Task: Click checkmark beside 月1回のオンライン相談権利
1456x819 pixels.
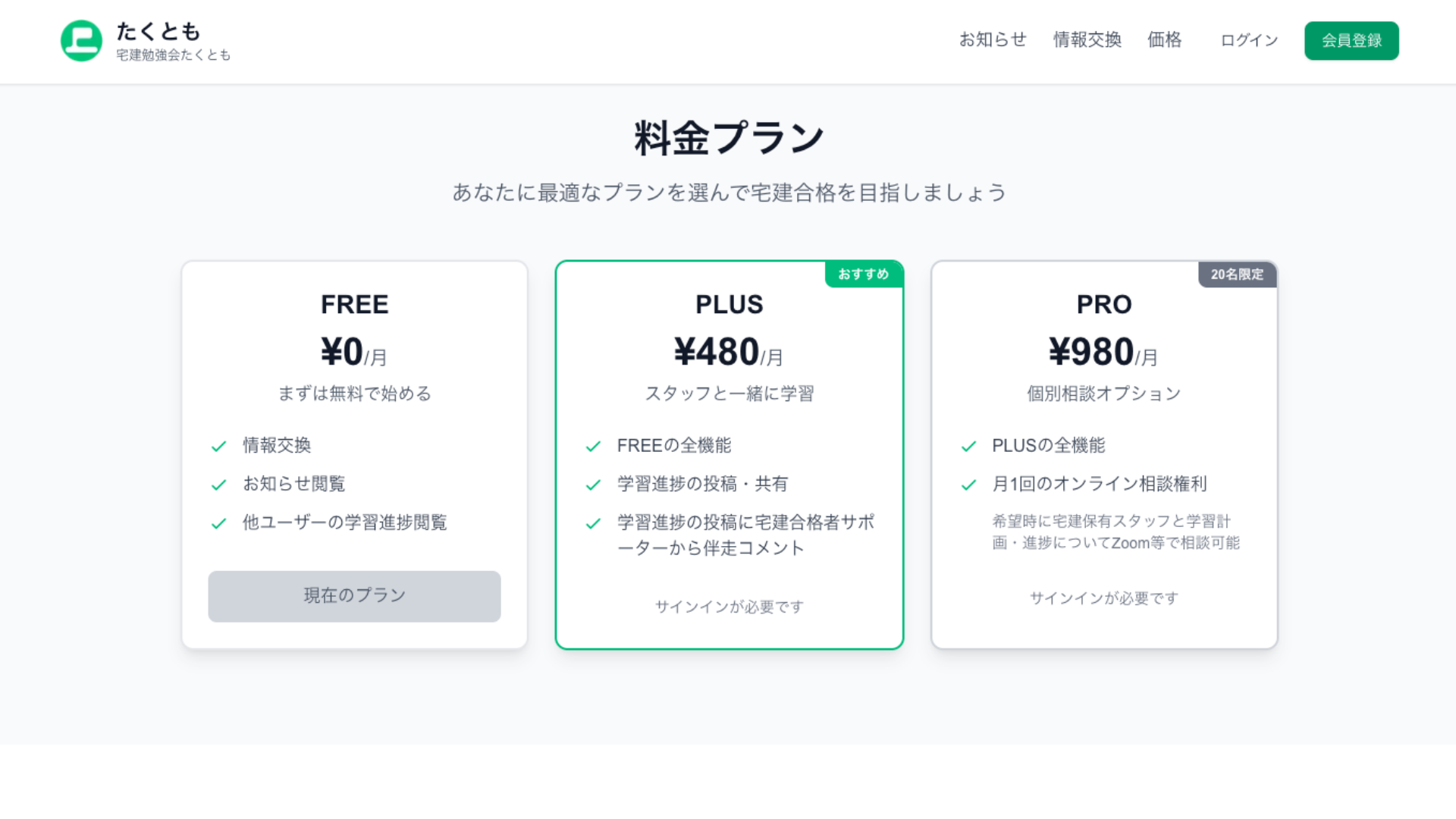Action: [x=968, y=485]
